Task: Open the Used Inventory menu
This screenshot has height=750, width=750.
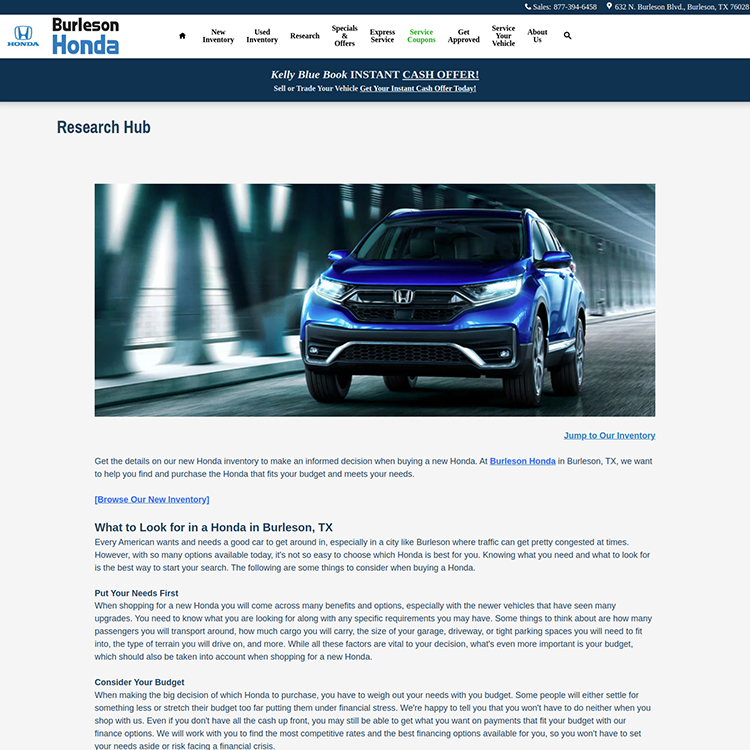Action: pyautogui.click(x=262, y=36)
